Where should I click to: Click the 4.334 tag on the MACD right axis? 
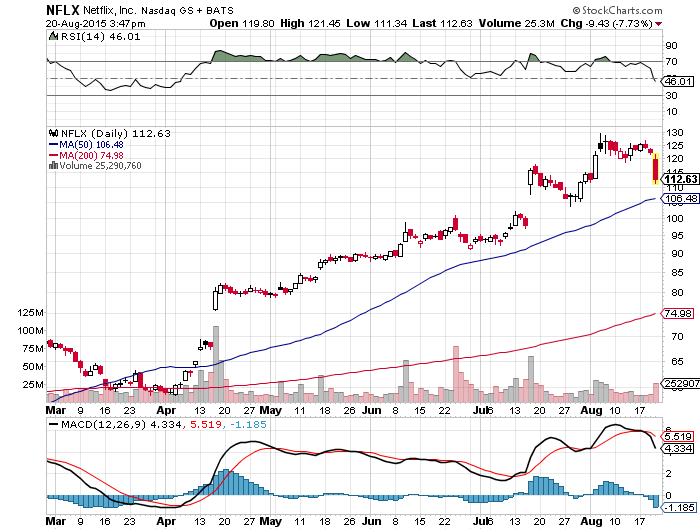[678, 448]
